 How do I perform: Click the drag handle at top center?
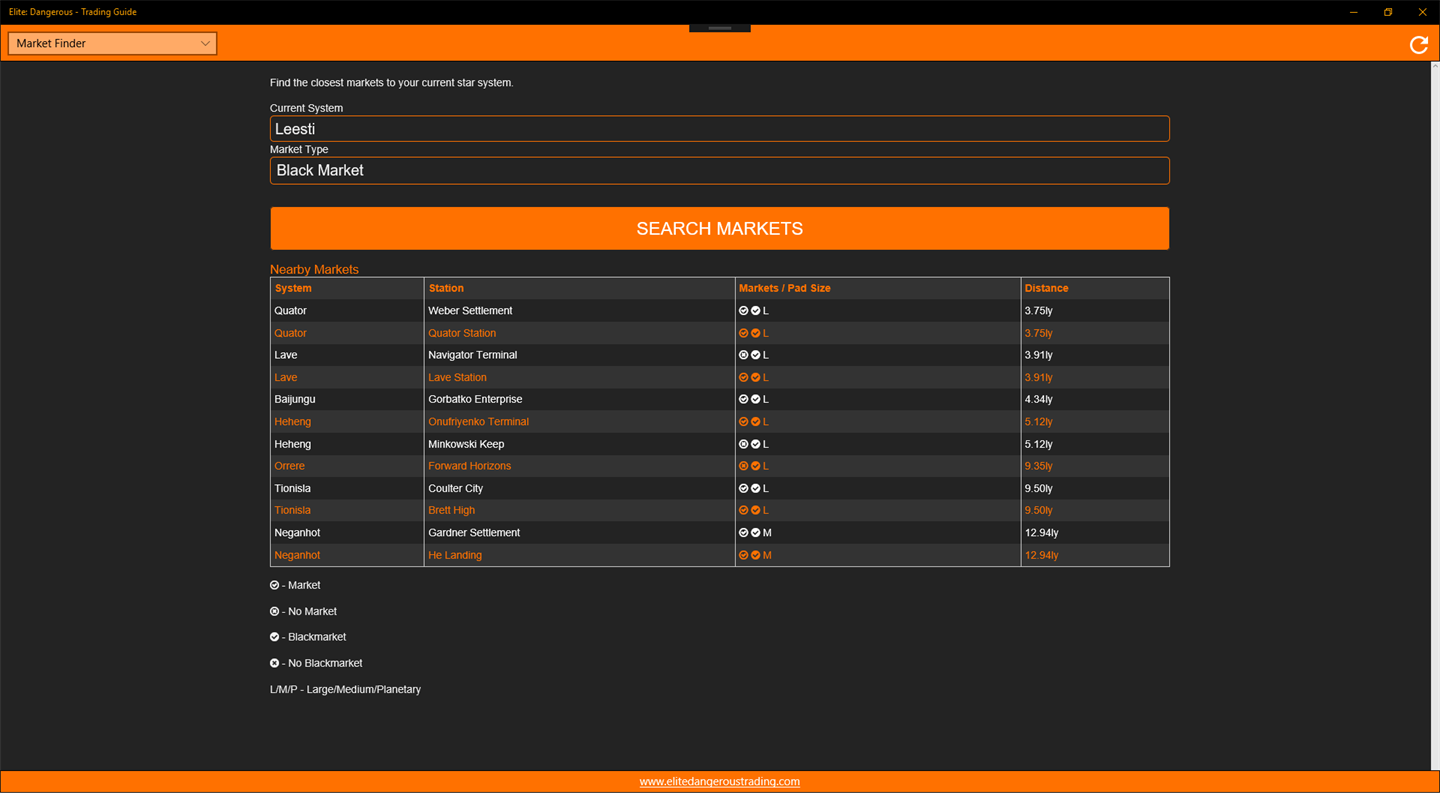point(719,28)
